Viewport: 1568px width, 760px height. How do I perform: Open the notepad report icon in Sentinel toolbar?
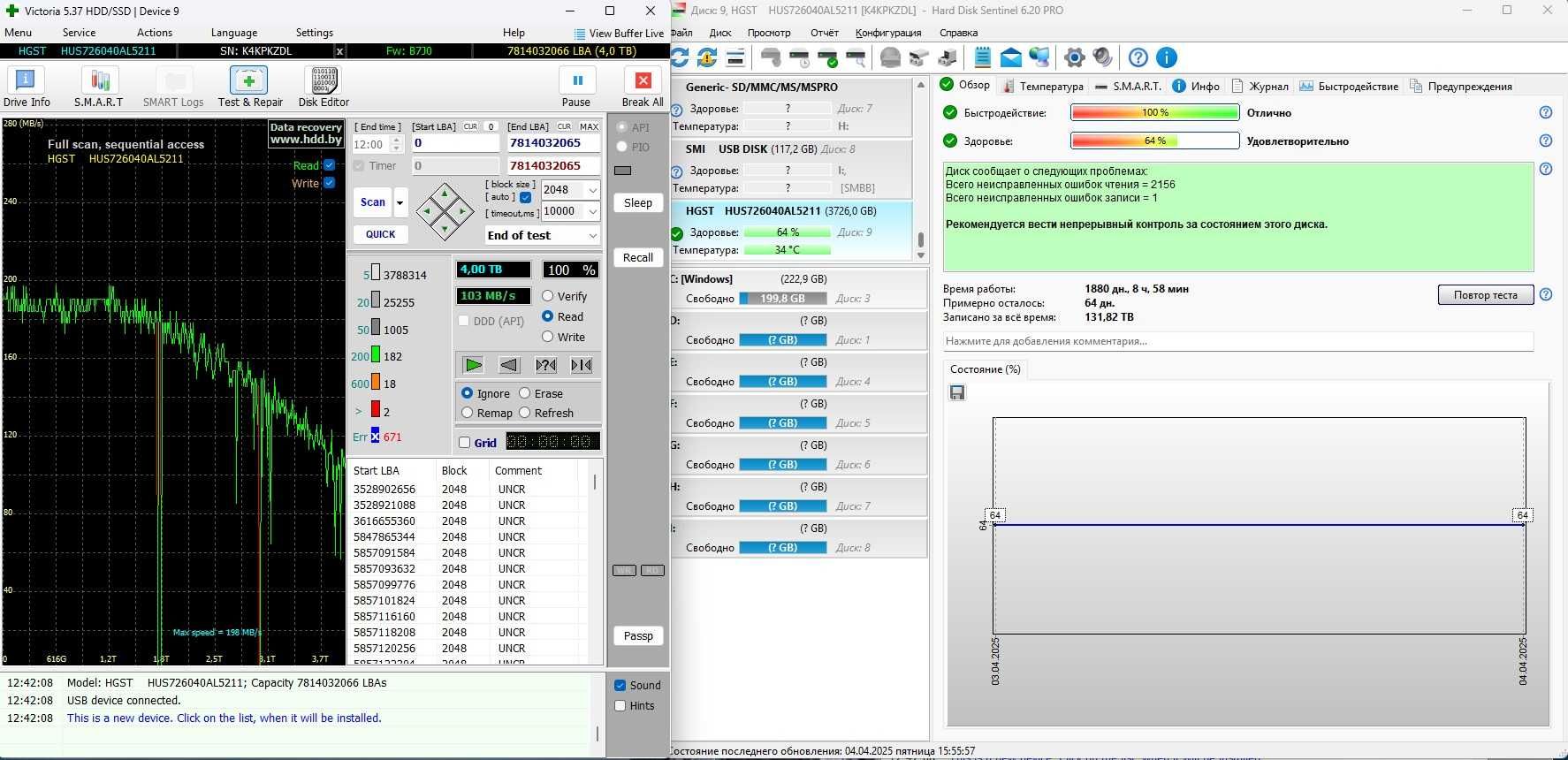click(982, 58)
